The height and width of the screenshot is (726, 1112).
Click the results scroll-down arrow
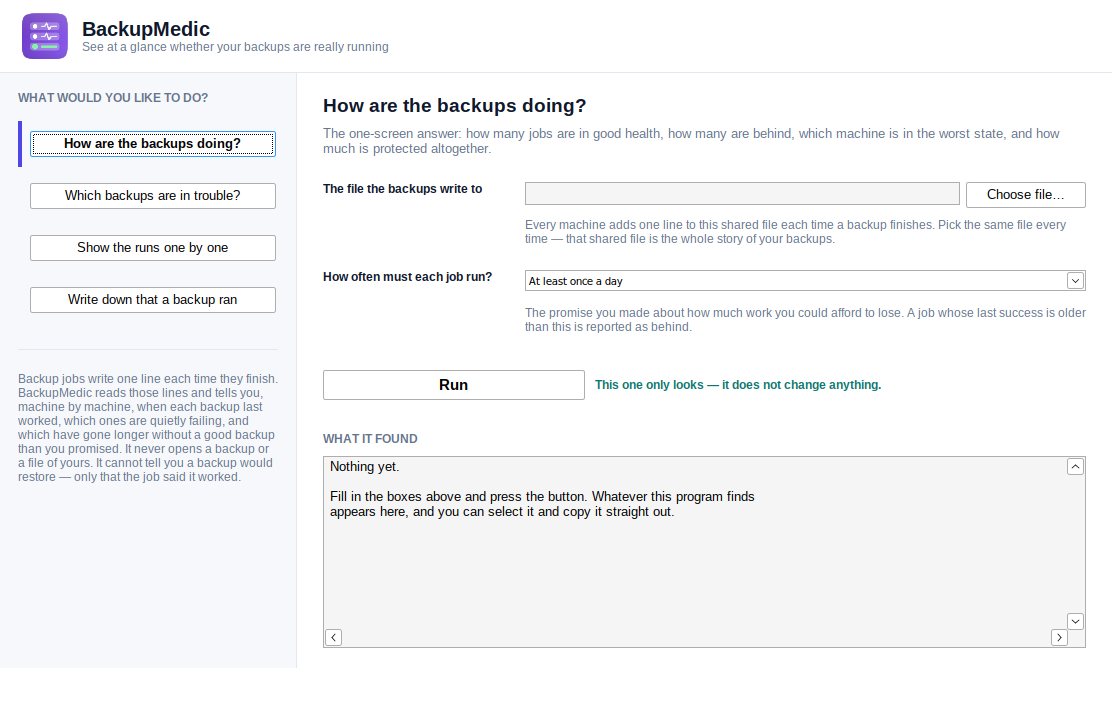1075,621
